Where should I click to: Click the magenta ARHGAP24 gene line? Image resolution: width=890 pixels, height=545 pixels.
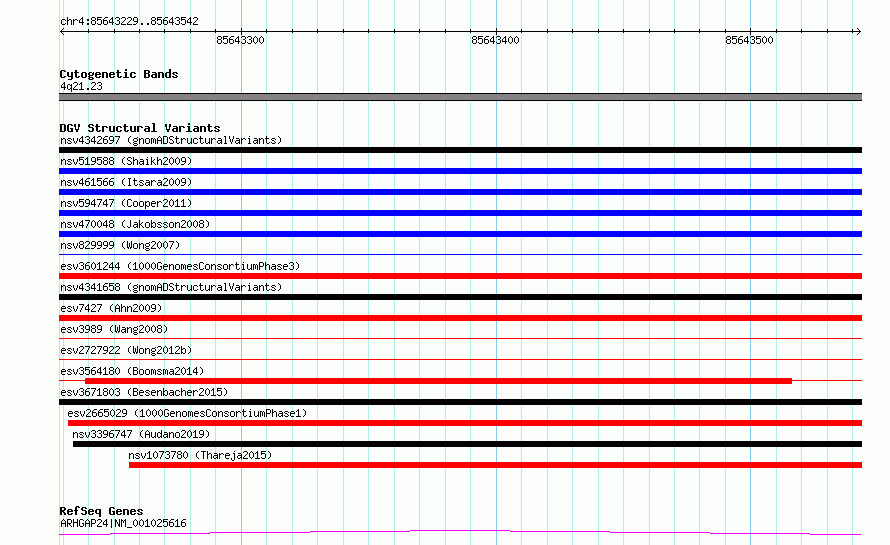tap(460, 532)
